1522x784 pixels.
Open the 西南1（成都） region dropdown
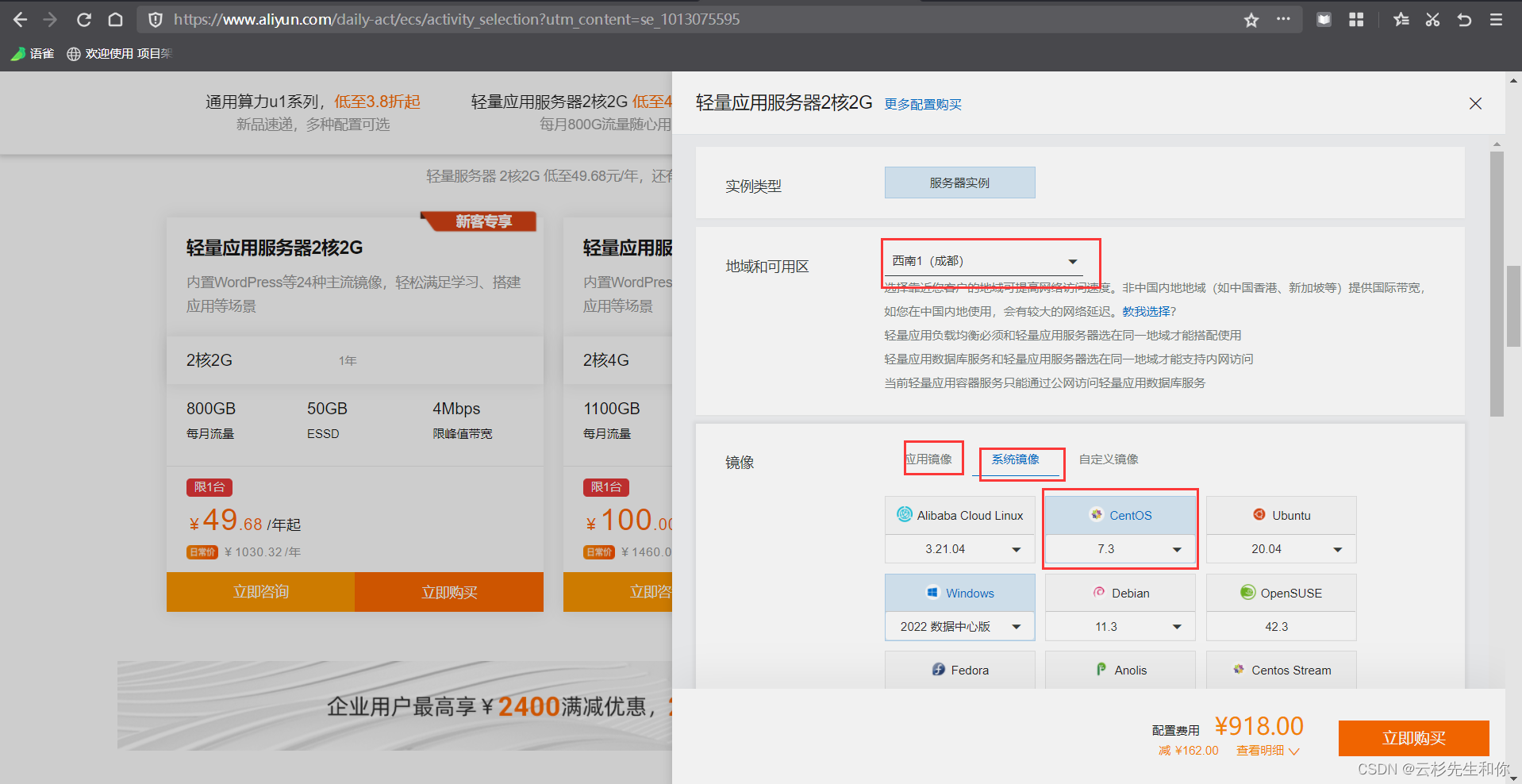[984, 261]
